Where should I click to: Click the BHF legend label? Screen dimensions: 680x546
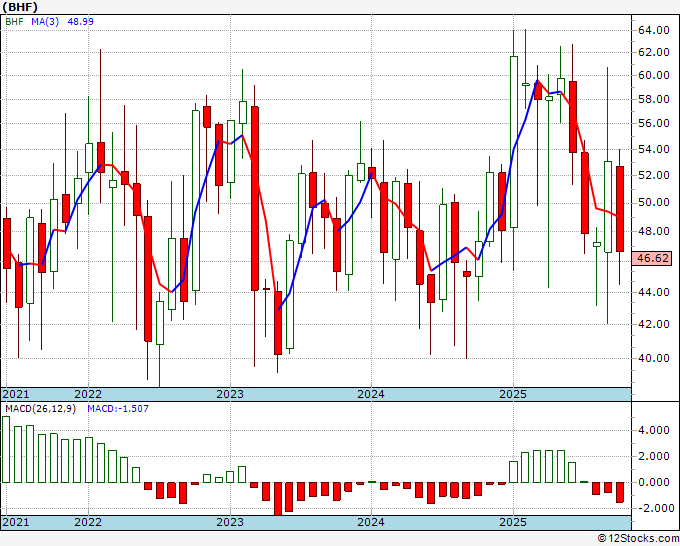click(x=14, y=21)
